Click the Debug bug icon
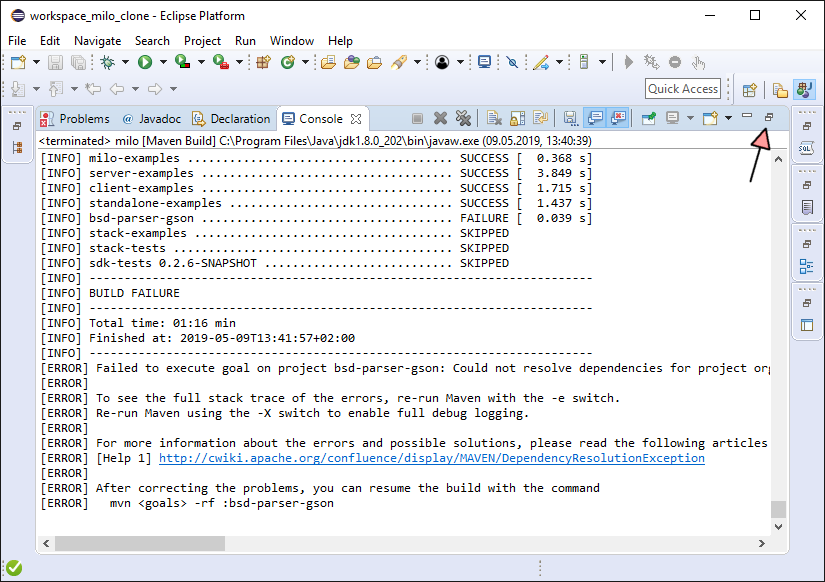The image size is (825, 582). click(x=108, y=62)
